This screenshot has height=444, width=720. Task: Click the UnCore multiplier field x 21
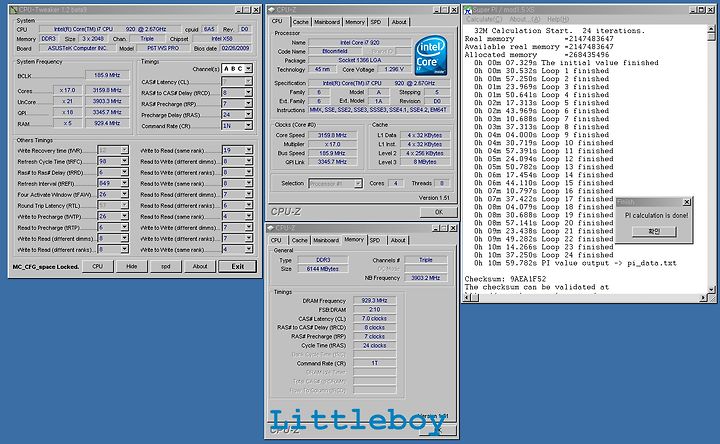point(67,101)
